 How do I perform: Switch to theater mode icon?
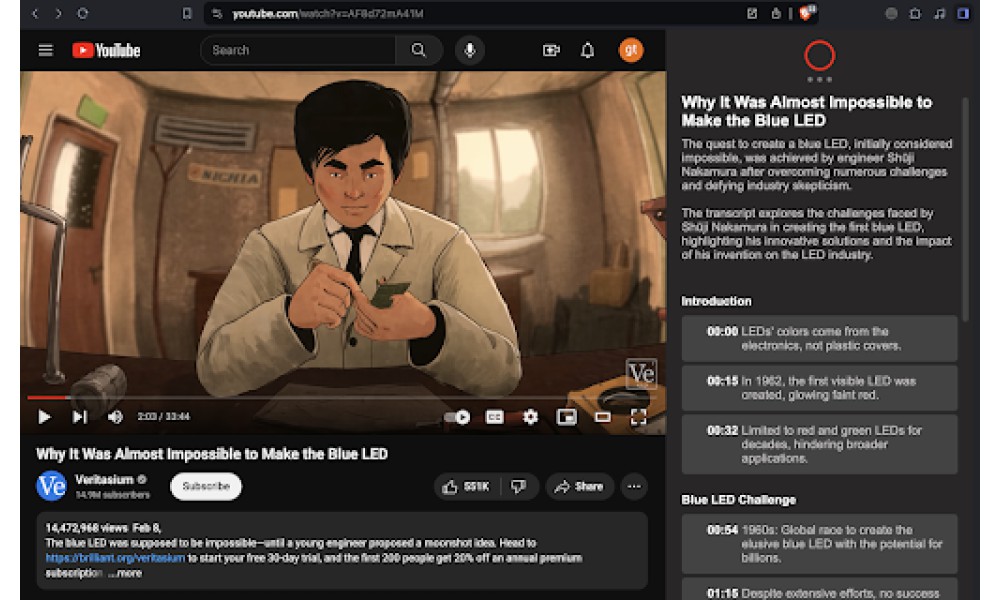(x=603, y=417)
